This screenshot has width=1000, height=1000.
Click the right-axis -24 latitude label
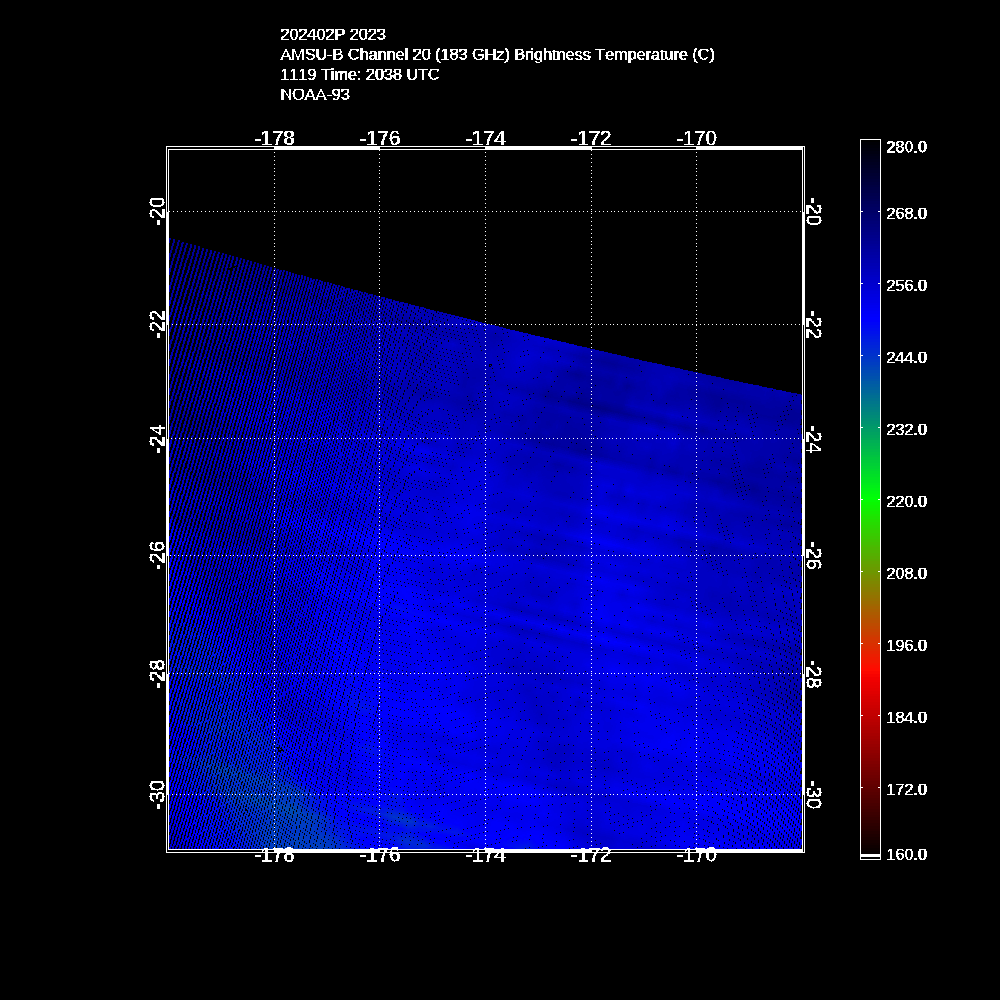tap(814, 439)
